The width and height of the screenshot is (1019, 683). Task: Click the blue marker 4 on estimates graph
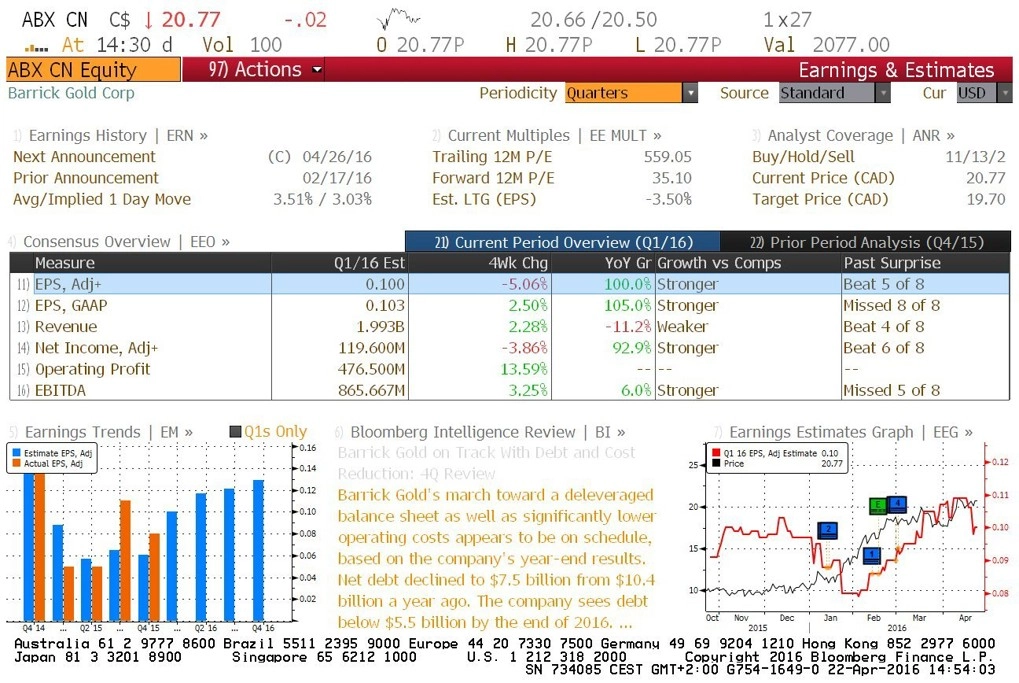tap(897, 504)
